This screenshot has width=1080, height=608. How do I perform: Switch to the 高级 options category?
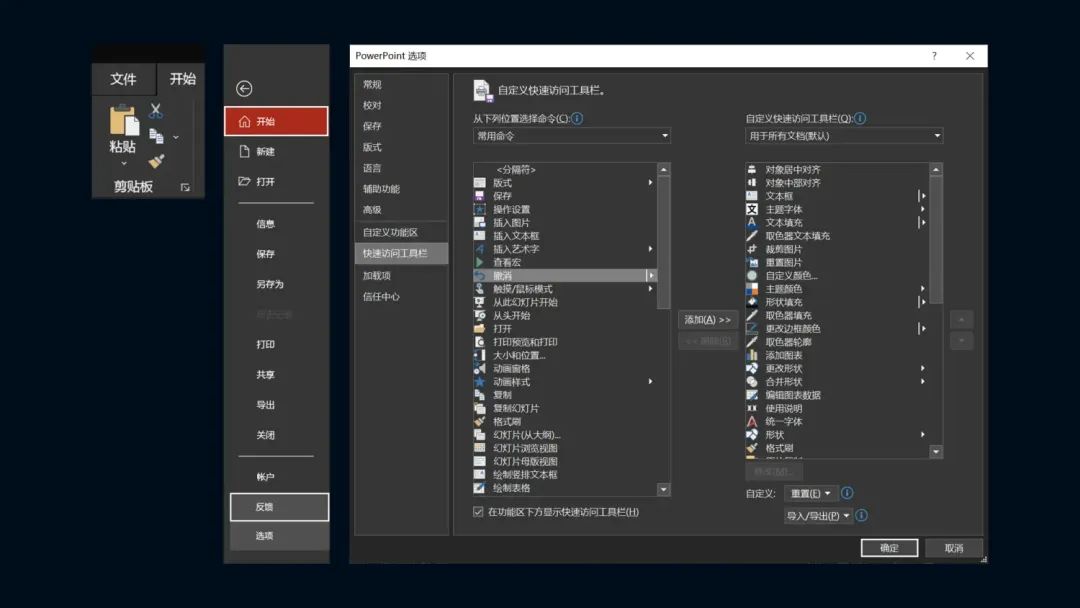[x=401, y=209]
